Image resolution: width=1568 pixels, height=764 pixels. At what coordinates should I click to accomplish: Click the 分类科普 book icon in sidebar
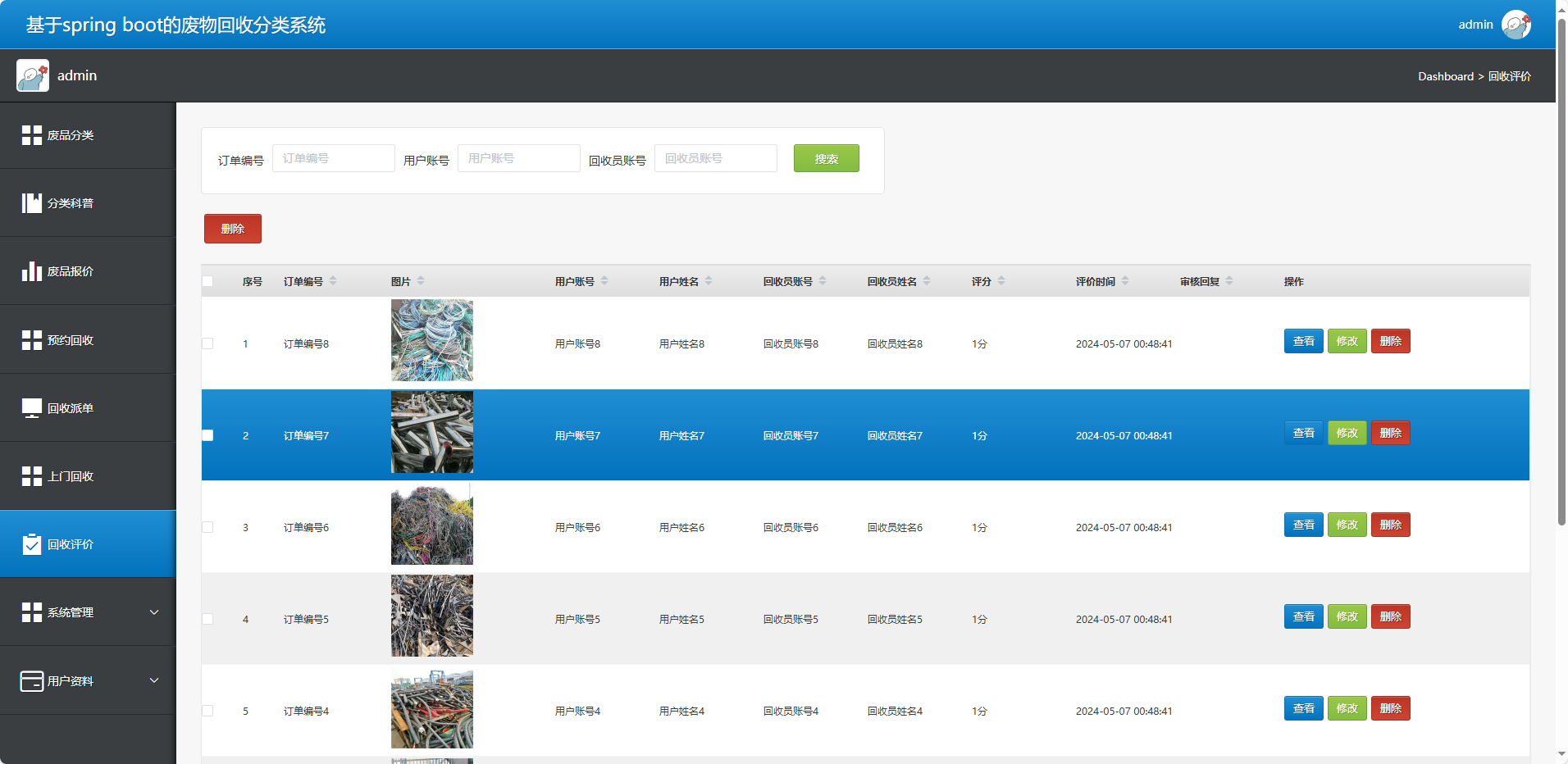[x=32, y=203]
